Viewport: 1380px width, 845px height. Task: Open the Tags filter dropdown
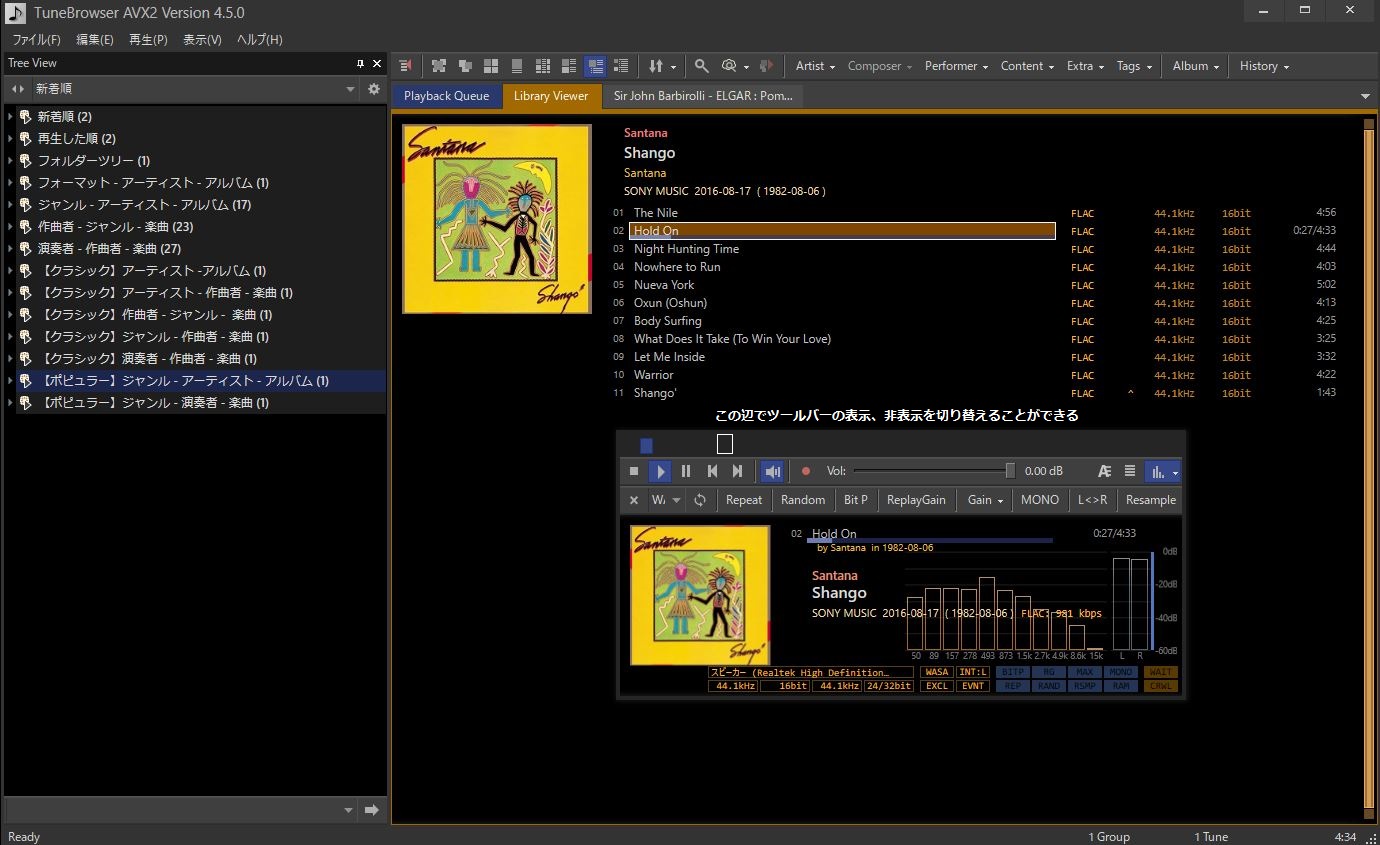(1134, 66)
